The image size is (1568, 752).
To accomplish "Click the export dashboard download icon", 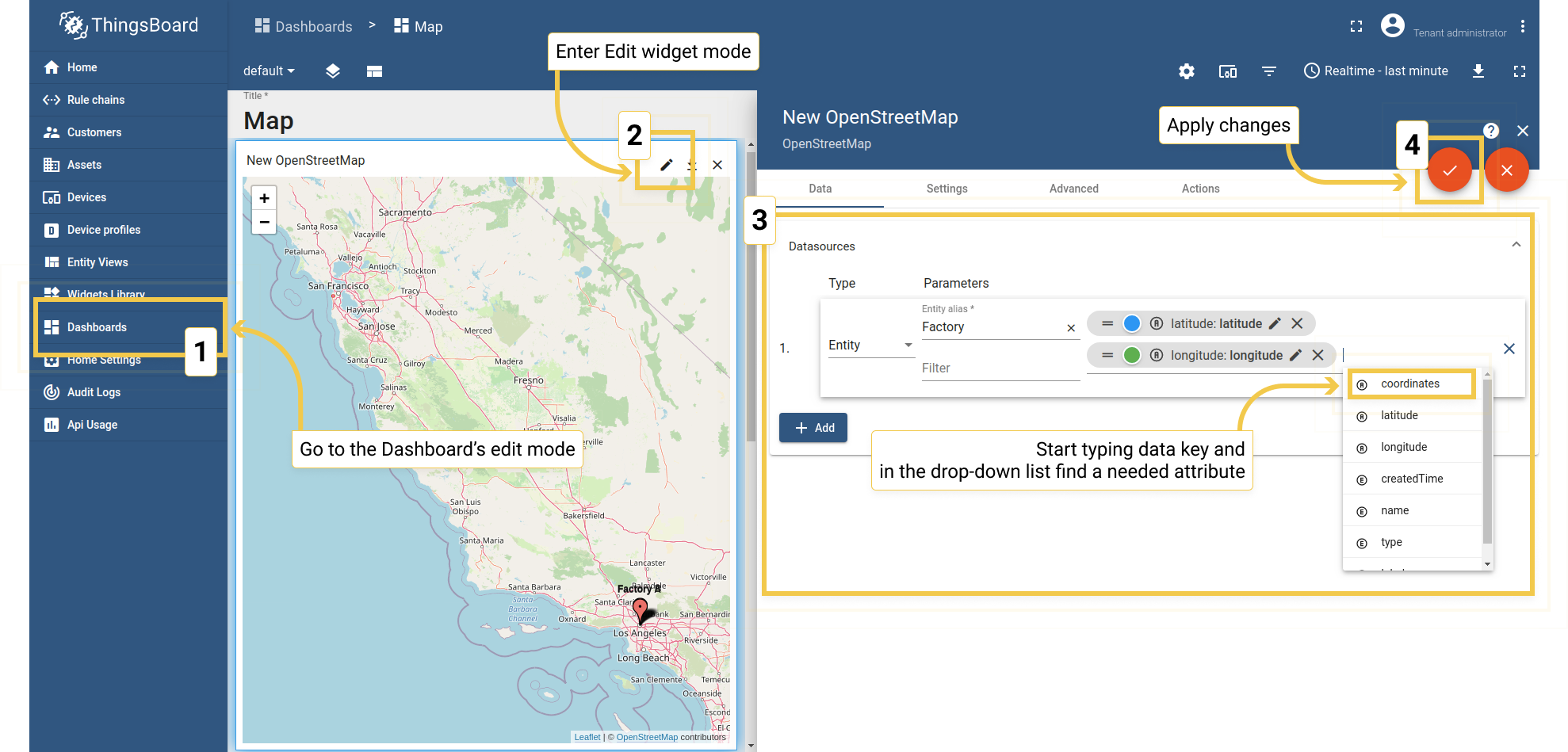I will (x=1478, y=71).
